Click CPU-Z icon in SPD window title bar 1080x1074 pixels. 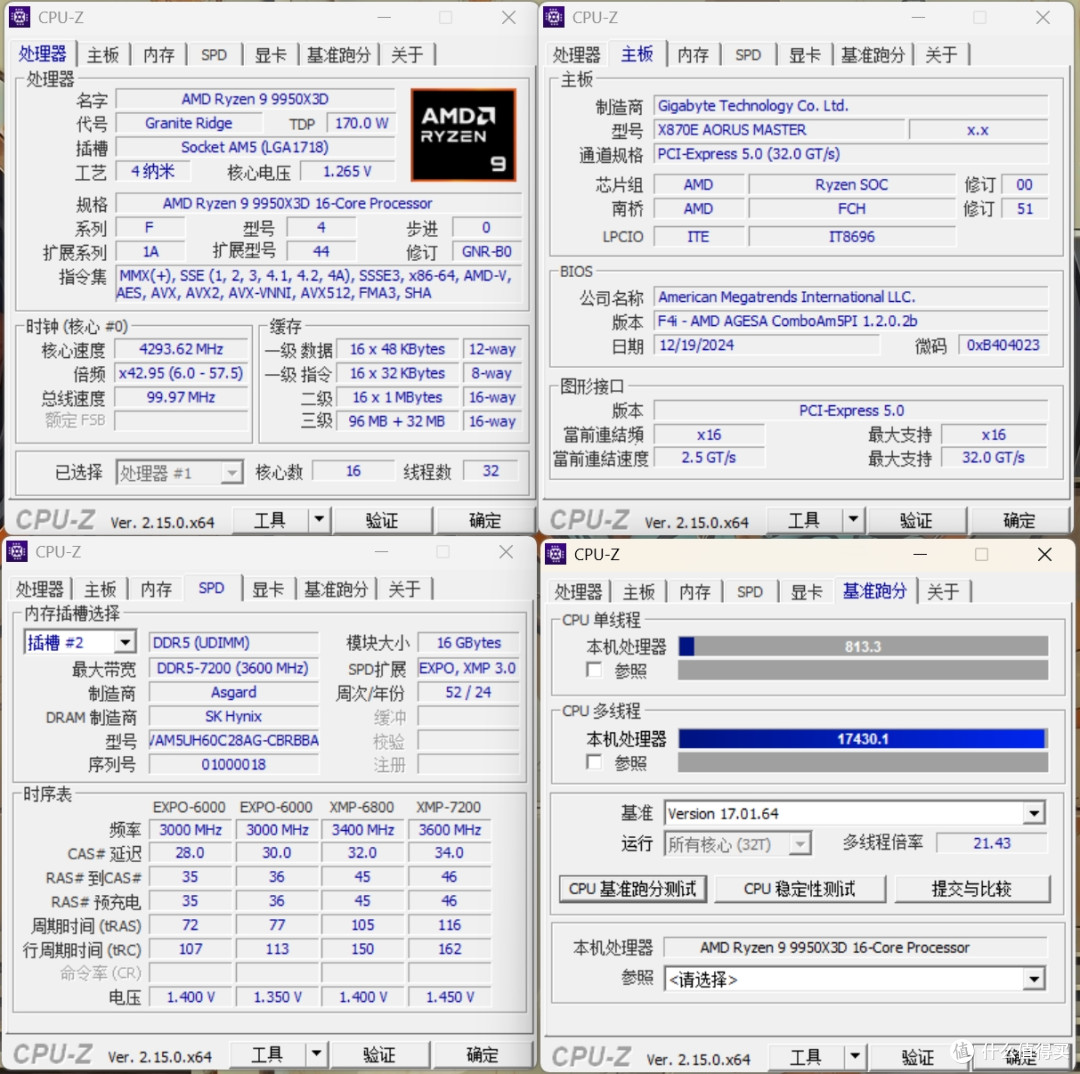point(17,551)
